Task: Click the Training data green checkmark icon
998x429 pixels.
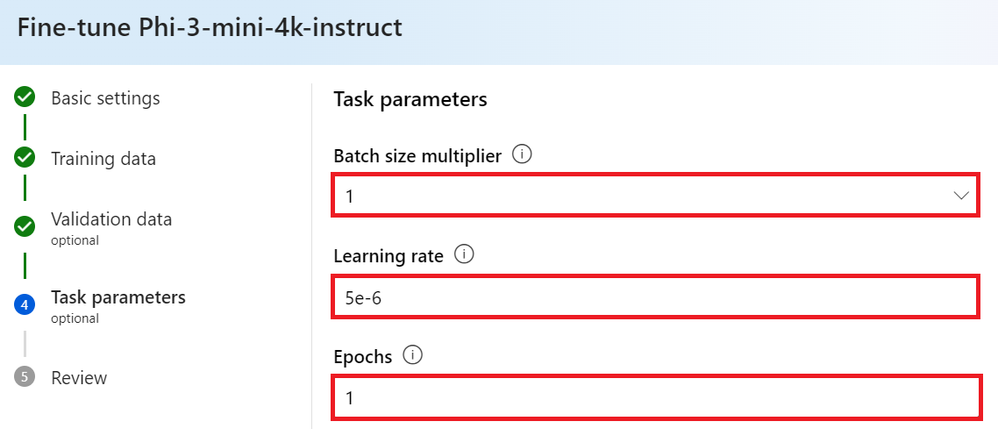Action: (25, 158)
